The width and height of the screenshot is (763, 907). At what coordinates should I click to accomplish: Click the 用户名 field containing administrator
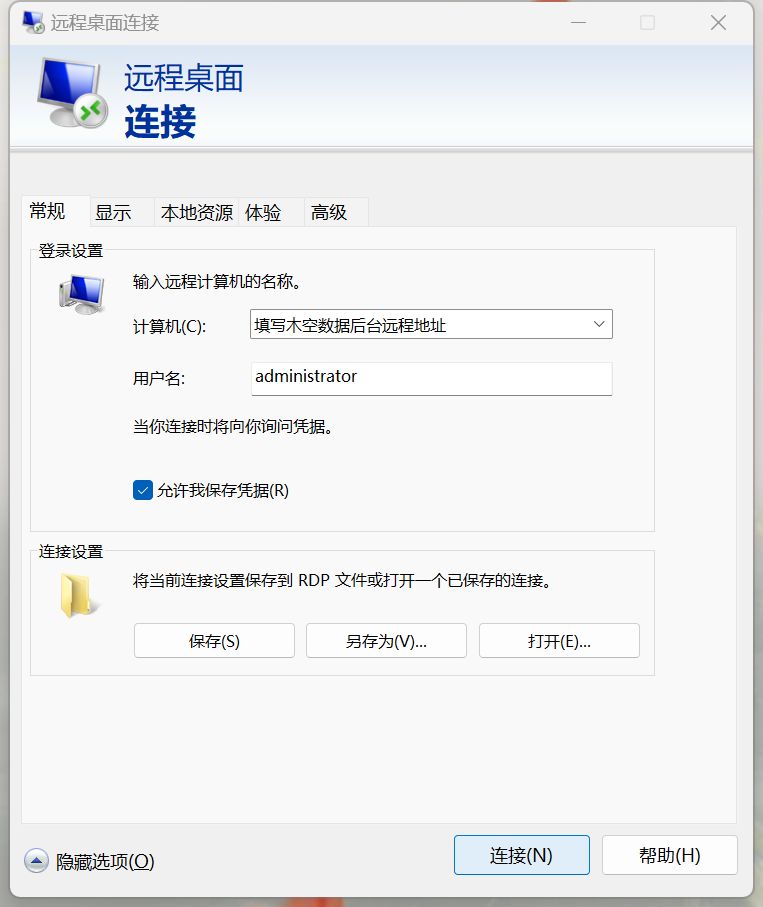432,378
